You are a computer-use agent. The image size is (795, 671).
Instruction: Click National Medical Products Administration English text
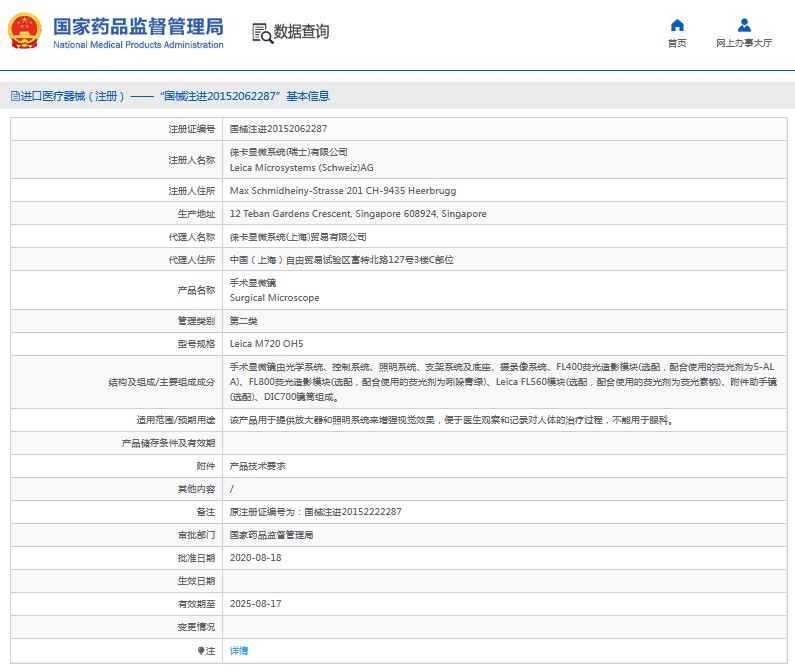pyautogui.click(x=137, y=45)
